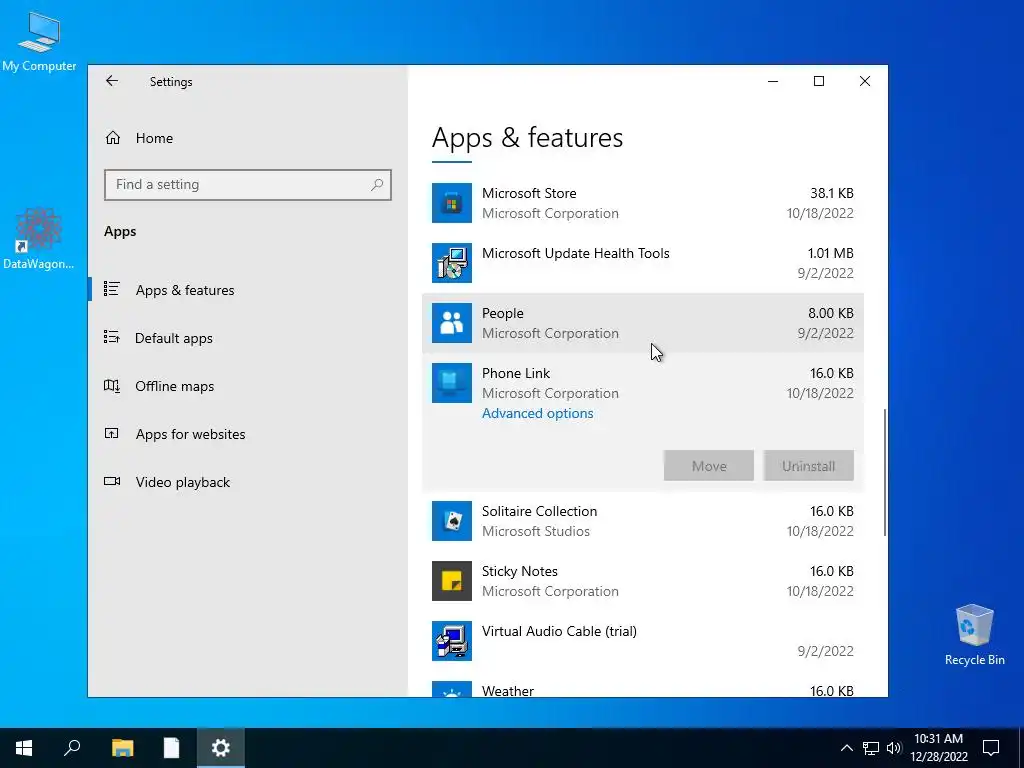The image size is (1024, 768).
Task: Click the Solitaire Collection app icon
Action: tap(451, 521)
